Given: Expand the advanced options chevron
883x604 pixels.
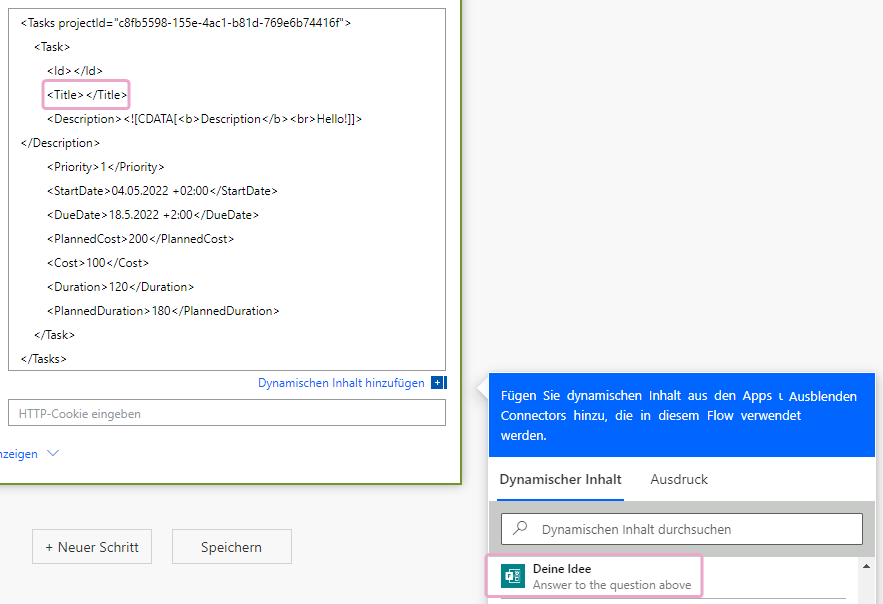Looking at the screenshot, I should pos(53,453).
